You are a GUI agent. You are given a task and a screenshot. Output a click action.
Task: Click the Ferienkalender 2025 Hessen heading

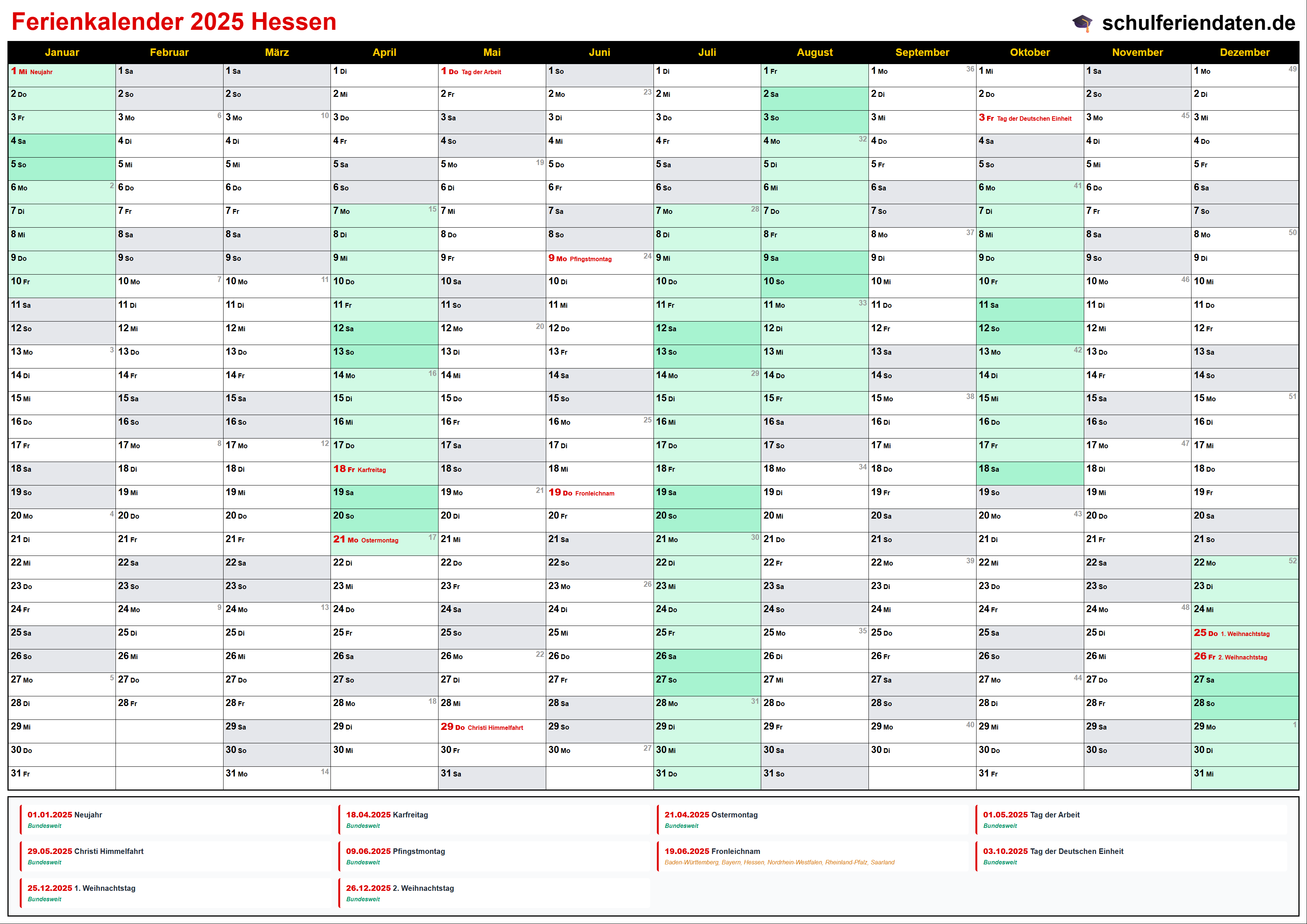(x=174, y=22)
